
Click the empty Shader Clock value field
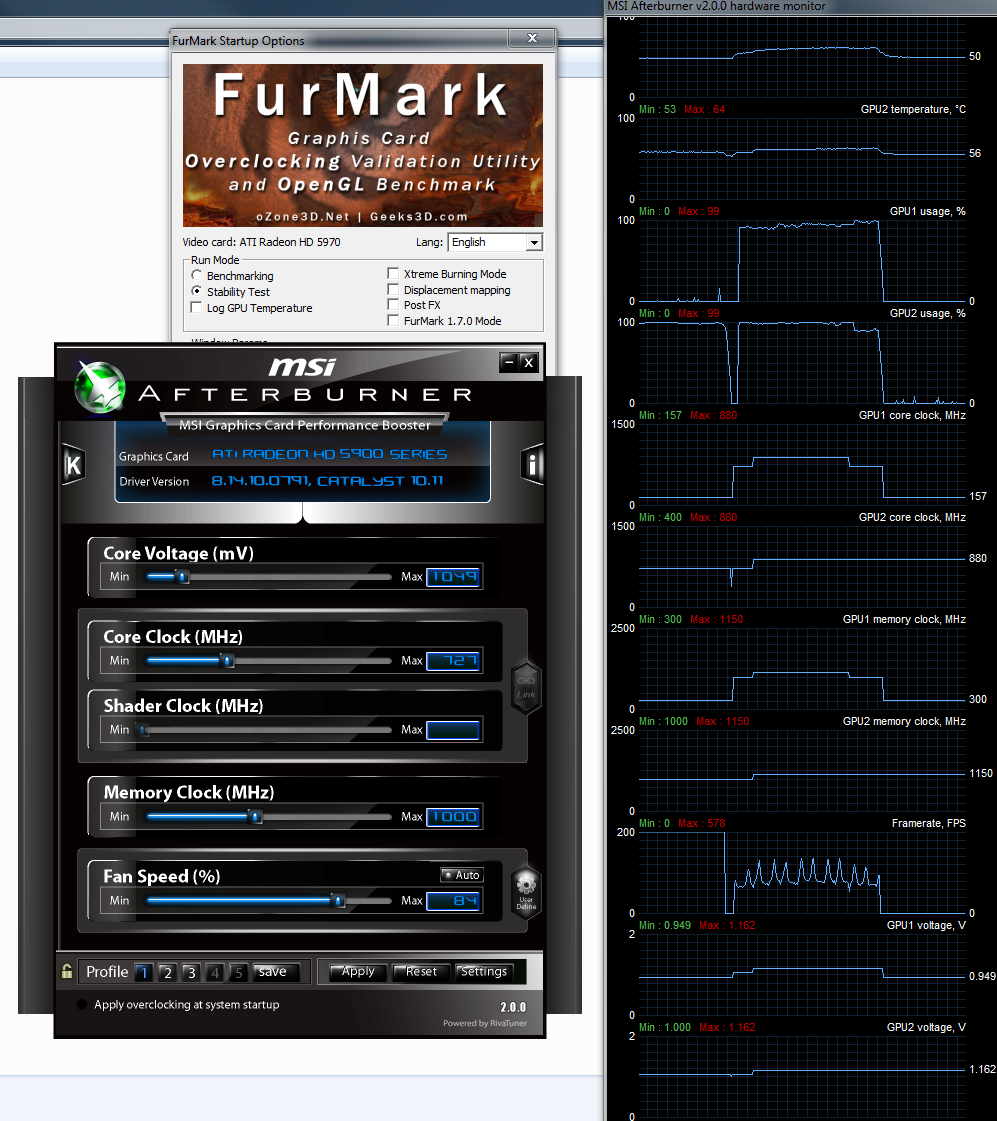coord(453,730)
